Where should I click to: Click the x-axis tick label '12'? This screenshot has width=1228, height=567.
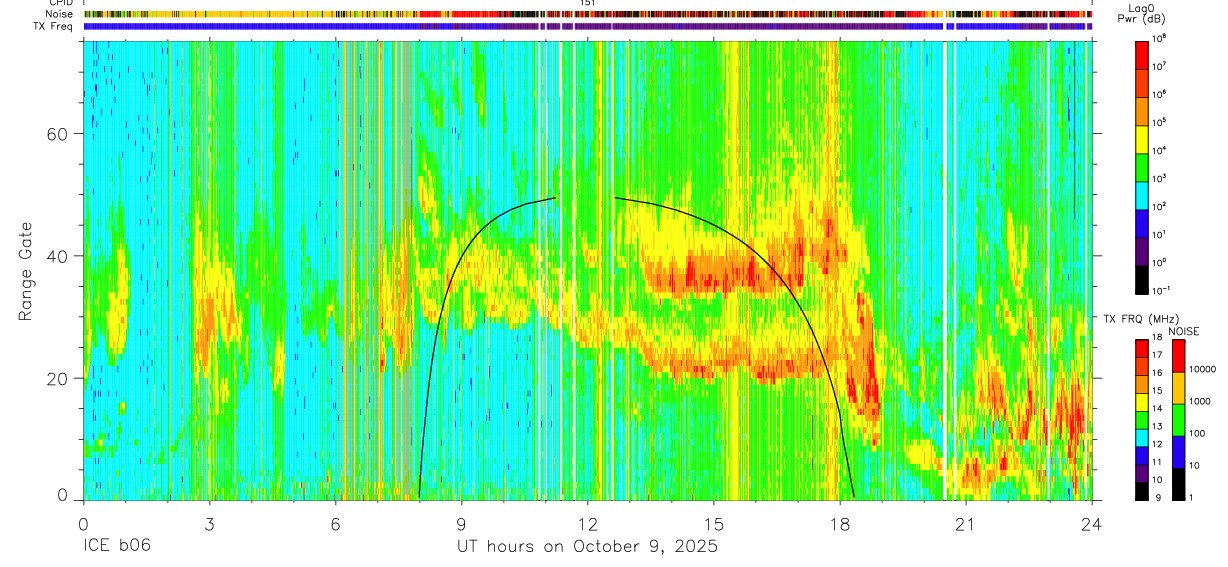[587, 523]
